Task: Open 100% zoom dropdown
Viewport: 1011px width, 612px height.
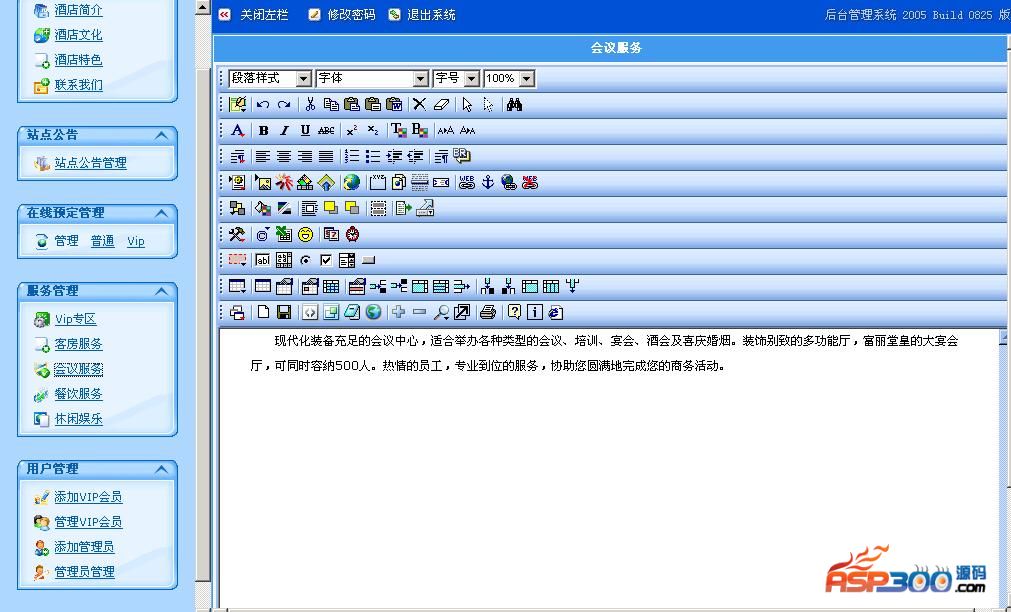Action: [509, 78]
